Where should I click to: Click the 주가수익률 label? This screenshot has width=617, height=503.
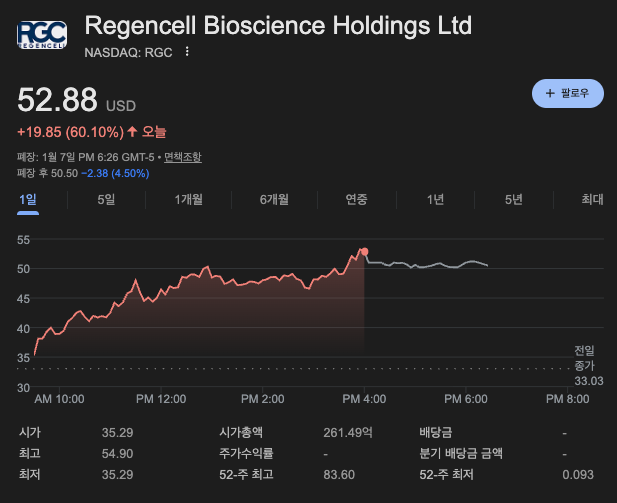(246, 453)
